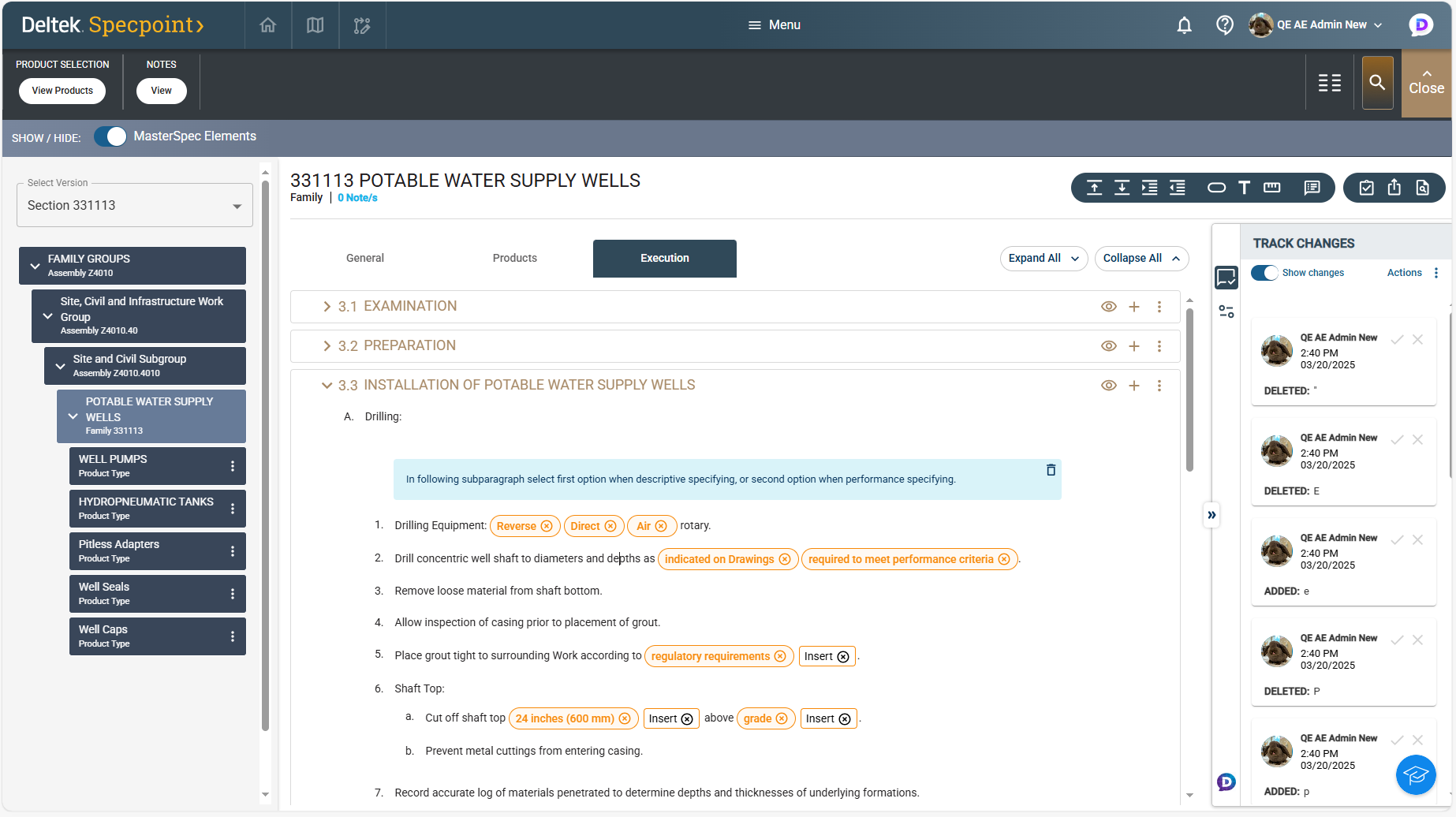The width and height of the screenshot is (1456, 817).
Task: Switch to the Products tab
Action: [514, 259]
